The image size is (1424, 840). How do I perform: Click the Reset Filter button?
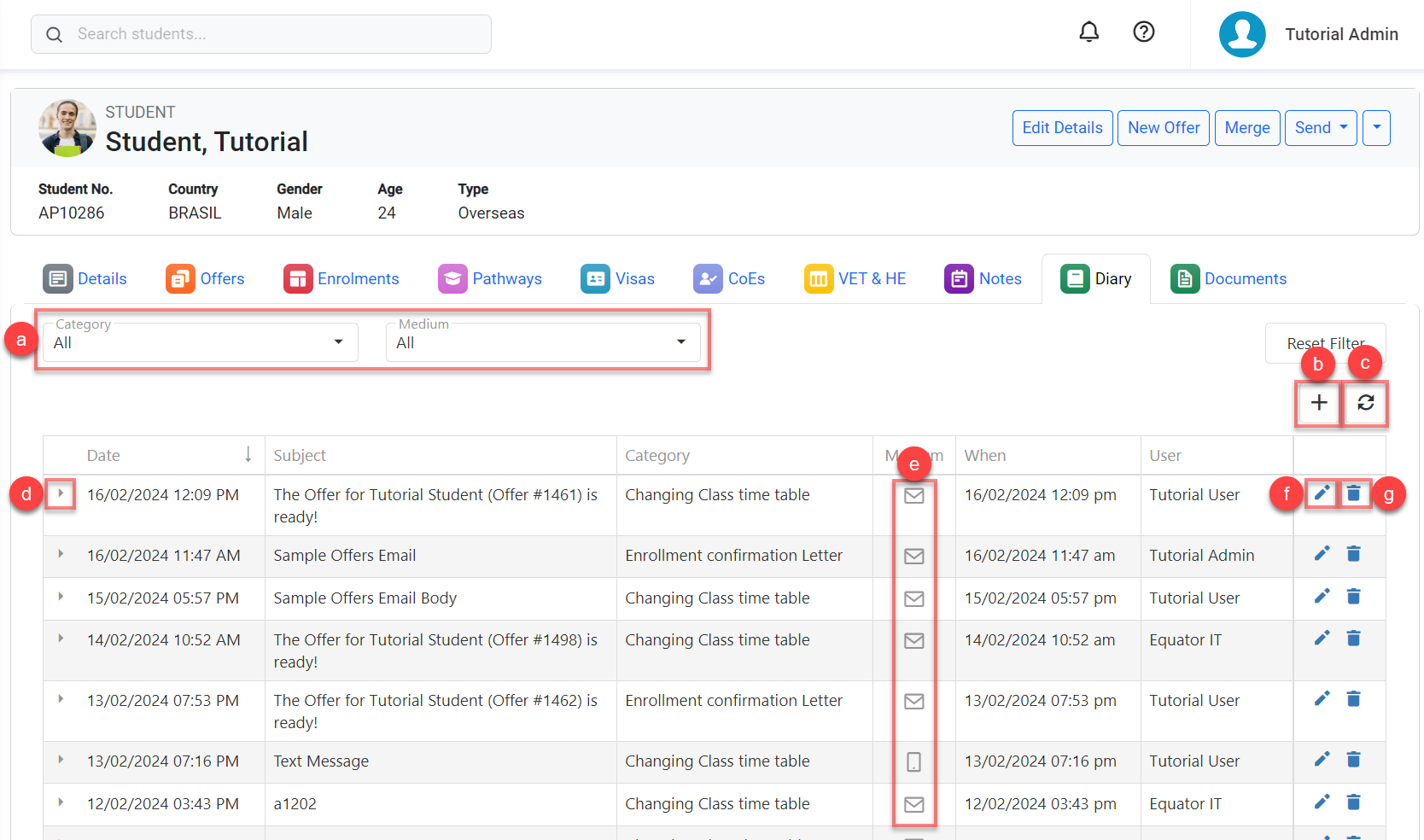(x=1325, y=343)
